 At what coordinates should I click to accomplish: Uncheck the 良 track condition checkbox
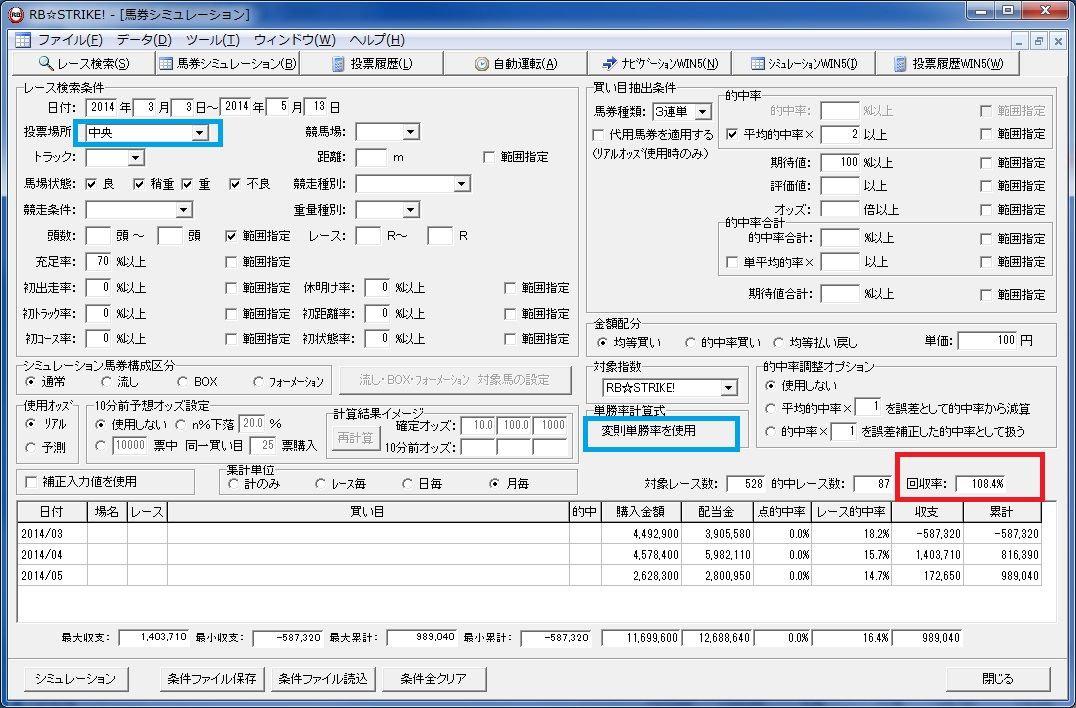pos(91,184)
